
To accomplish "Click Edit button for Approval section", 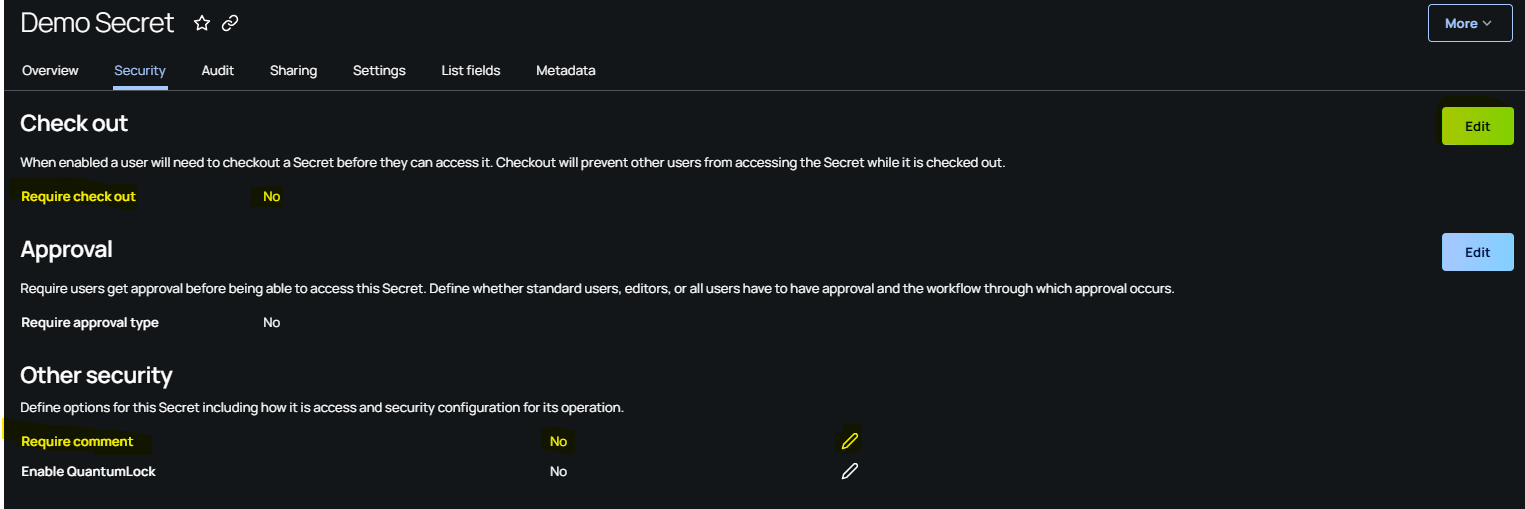I will (1478, 252).
